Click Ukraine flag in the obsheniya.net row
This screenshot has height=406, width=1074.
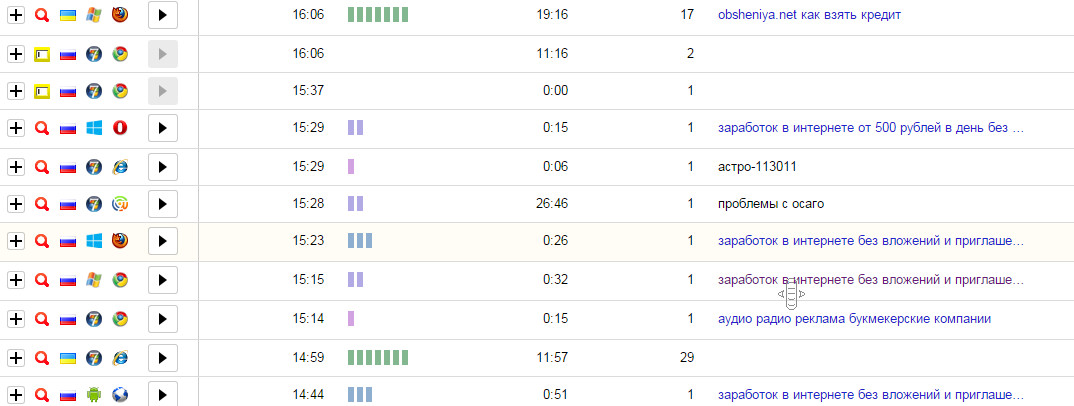pyautogui.click(x=68, y=15)
